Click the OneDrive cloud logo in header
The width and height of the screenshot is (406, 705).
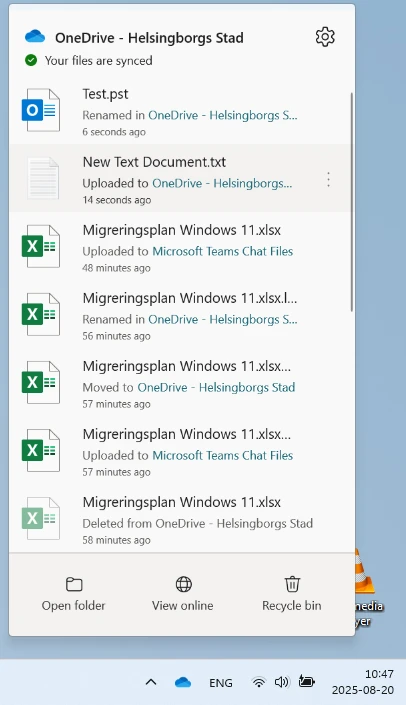[x=35, y=36]
